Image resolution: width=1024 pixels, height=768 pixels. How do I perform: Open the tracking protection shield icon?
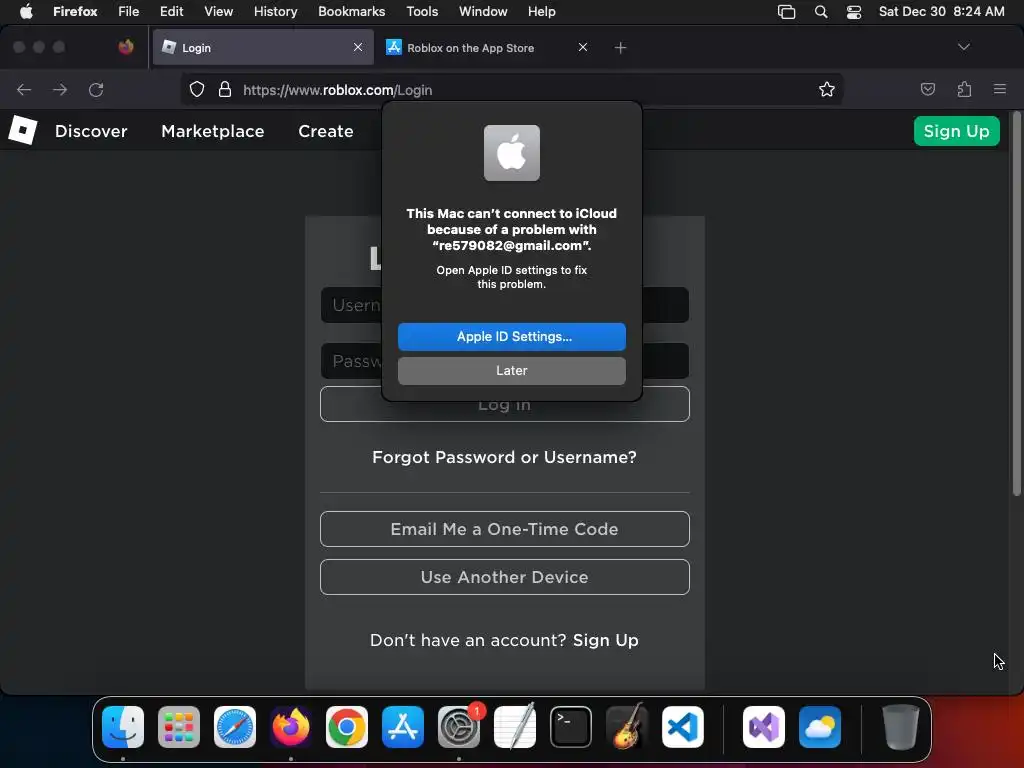point(197,89)
